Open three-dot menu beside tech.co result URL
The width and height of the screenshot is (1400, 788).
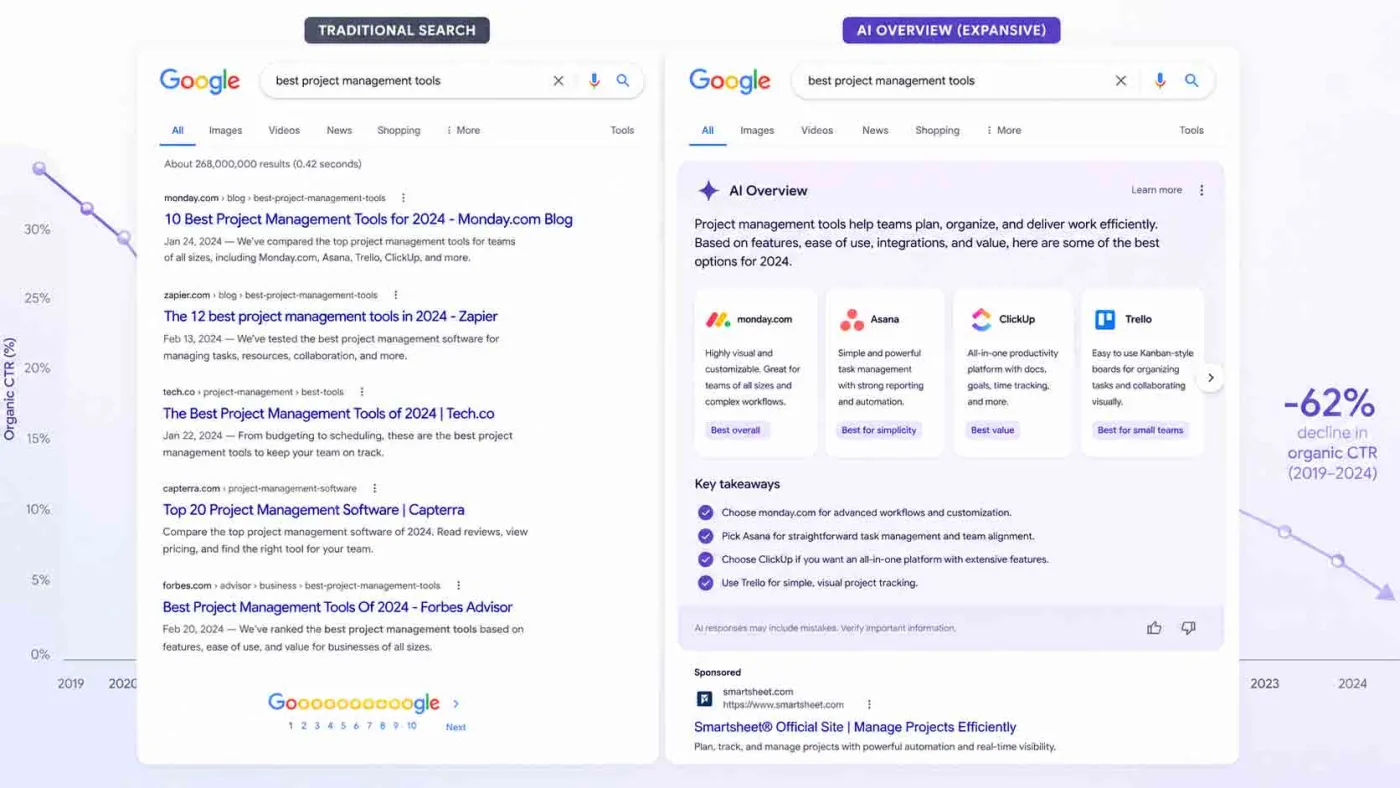(x=362, y=392)
